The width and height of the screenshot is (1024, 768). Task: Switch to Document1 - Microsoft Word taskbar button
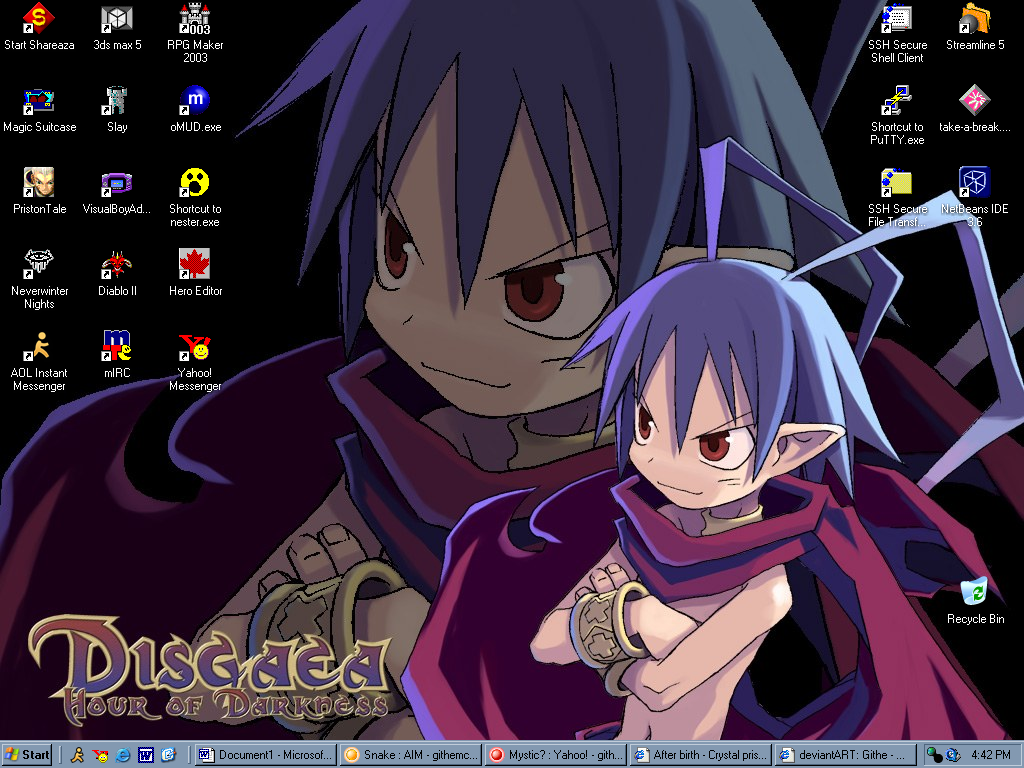[x=265, y=755]
